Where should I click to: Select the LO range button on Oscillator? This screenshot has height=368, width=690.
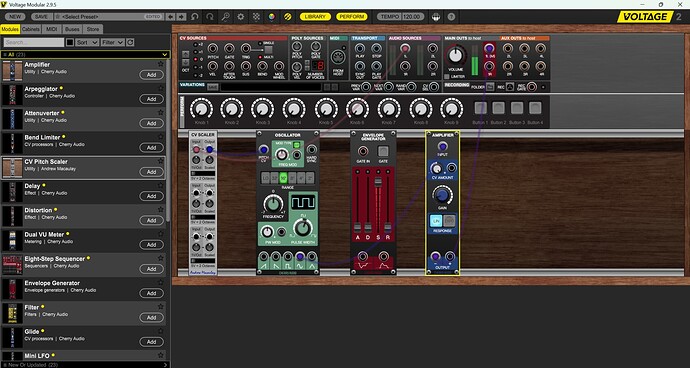pos(265,178)
